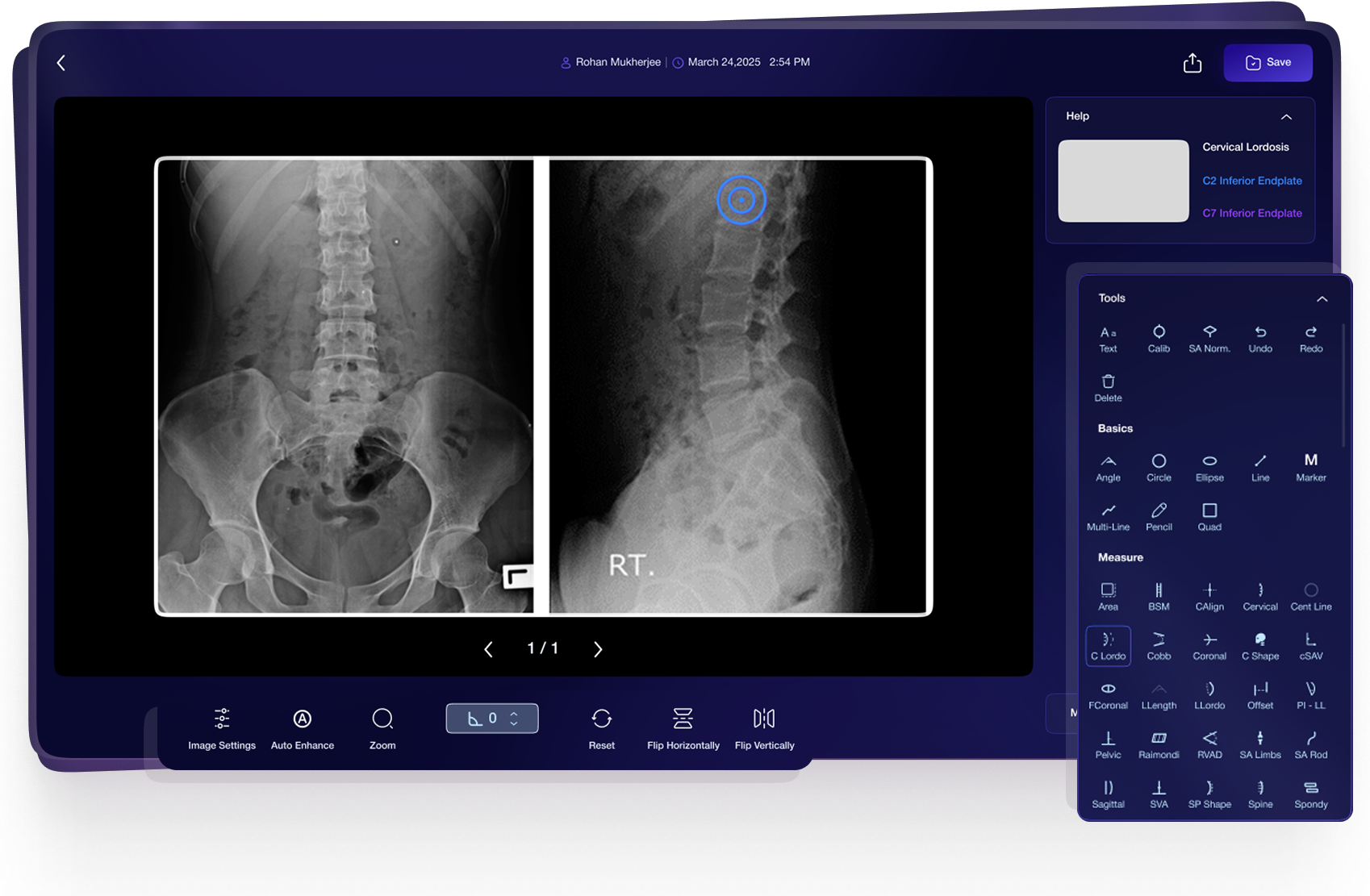Adjust the rotation angle stepper arrows
Screen dimensions: 1370x896
tap(514, 719)
